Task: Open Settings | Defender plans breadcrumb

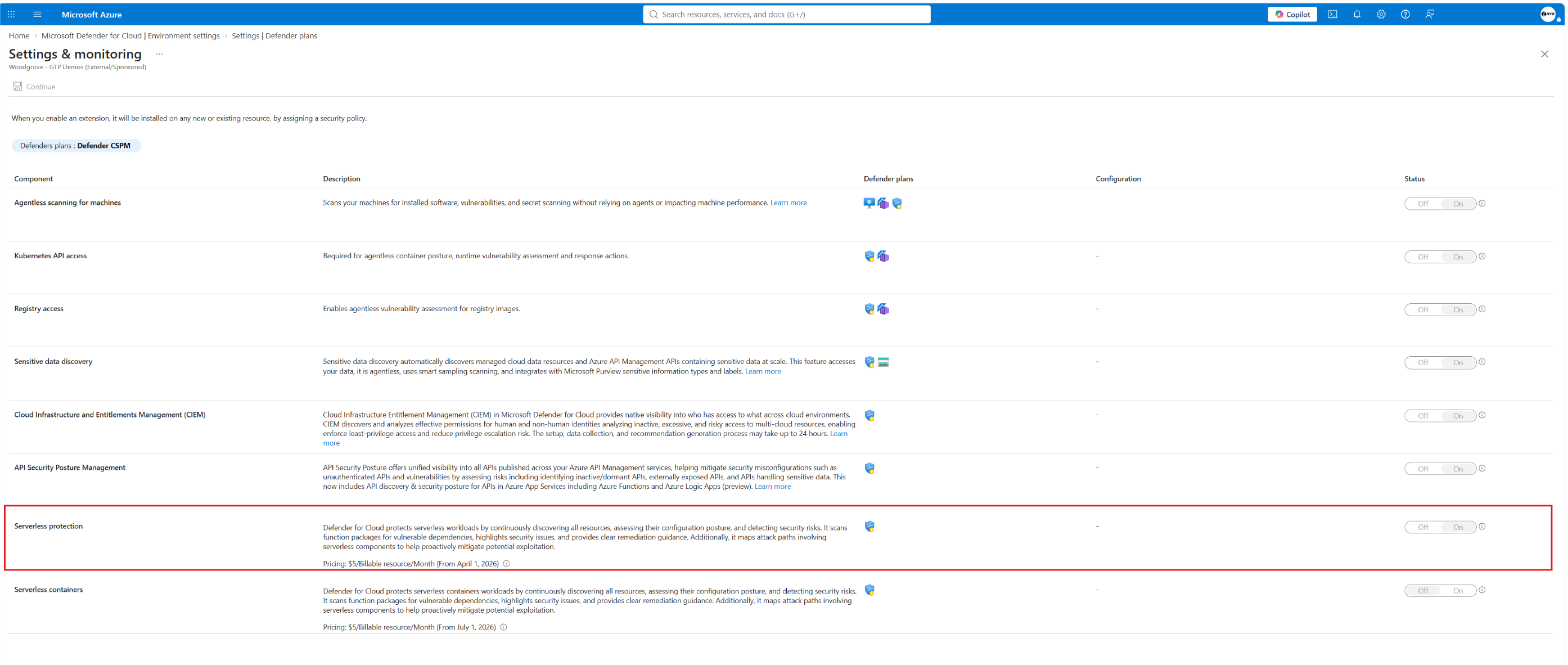Action: click(274, 36)
